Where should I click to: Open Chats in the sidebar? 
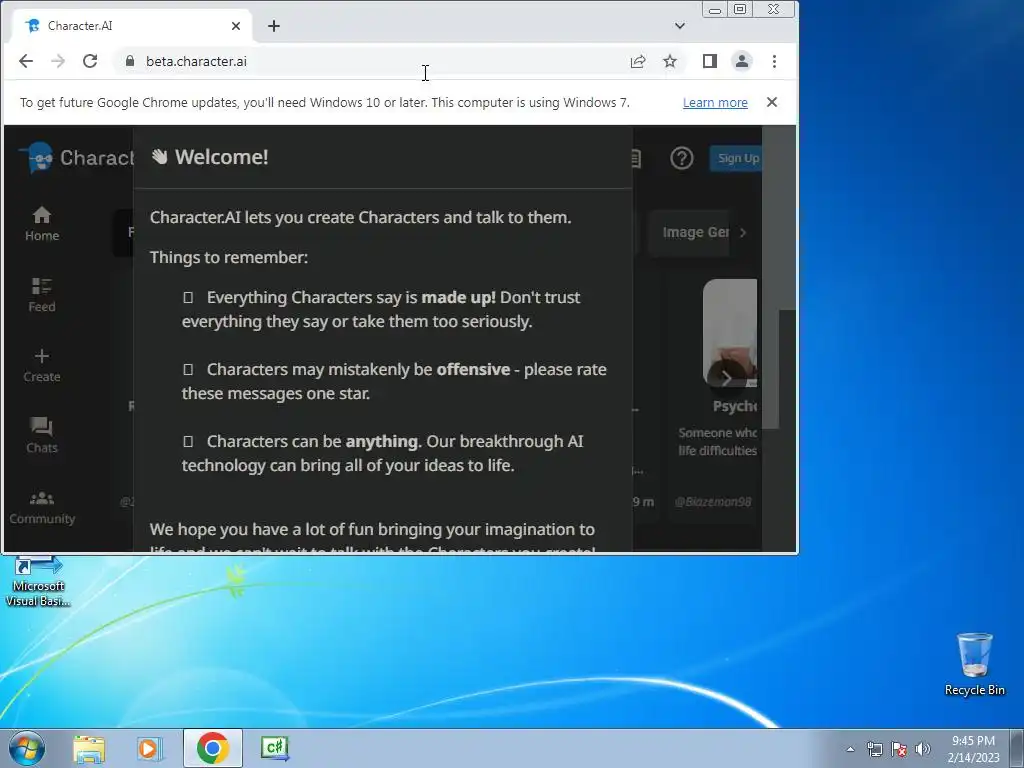click(x=42, y=436)
